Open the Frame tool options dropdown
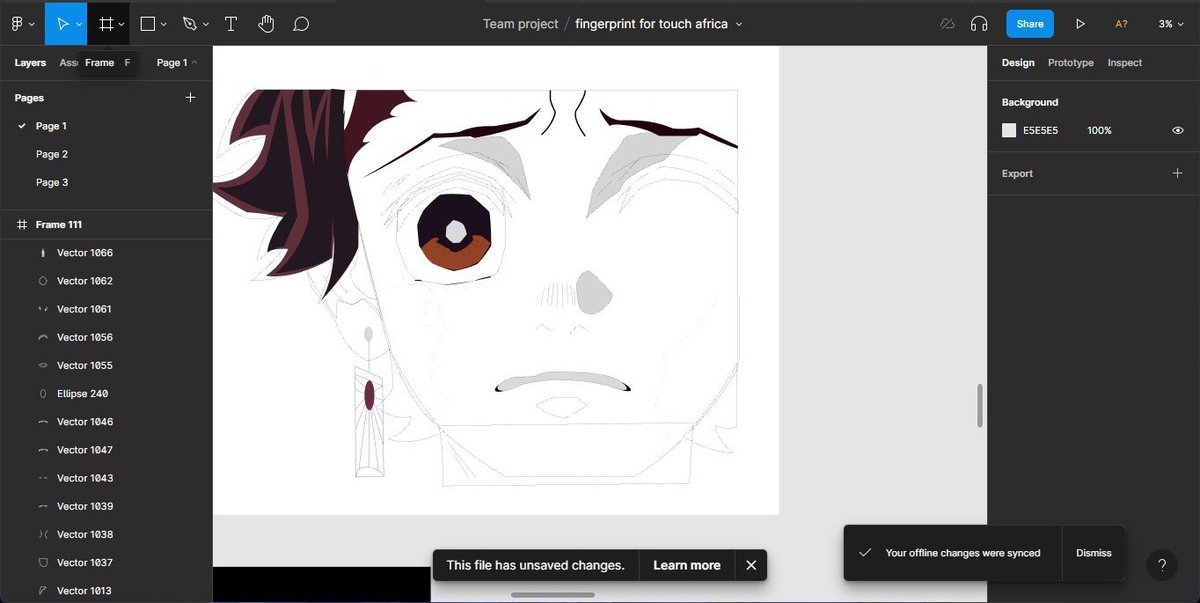The image size is (1200, 603). pos(122,24)
